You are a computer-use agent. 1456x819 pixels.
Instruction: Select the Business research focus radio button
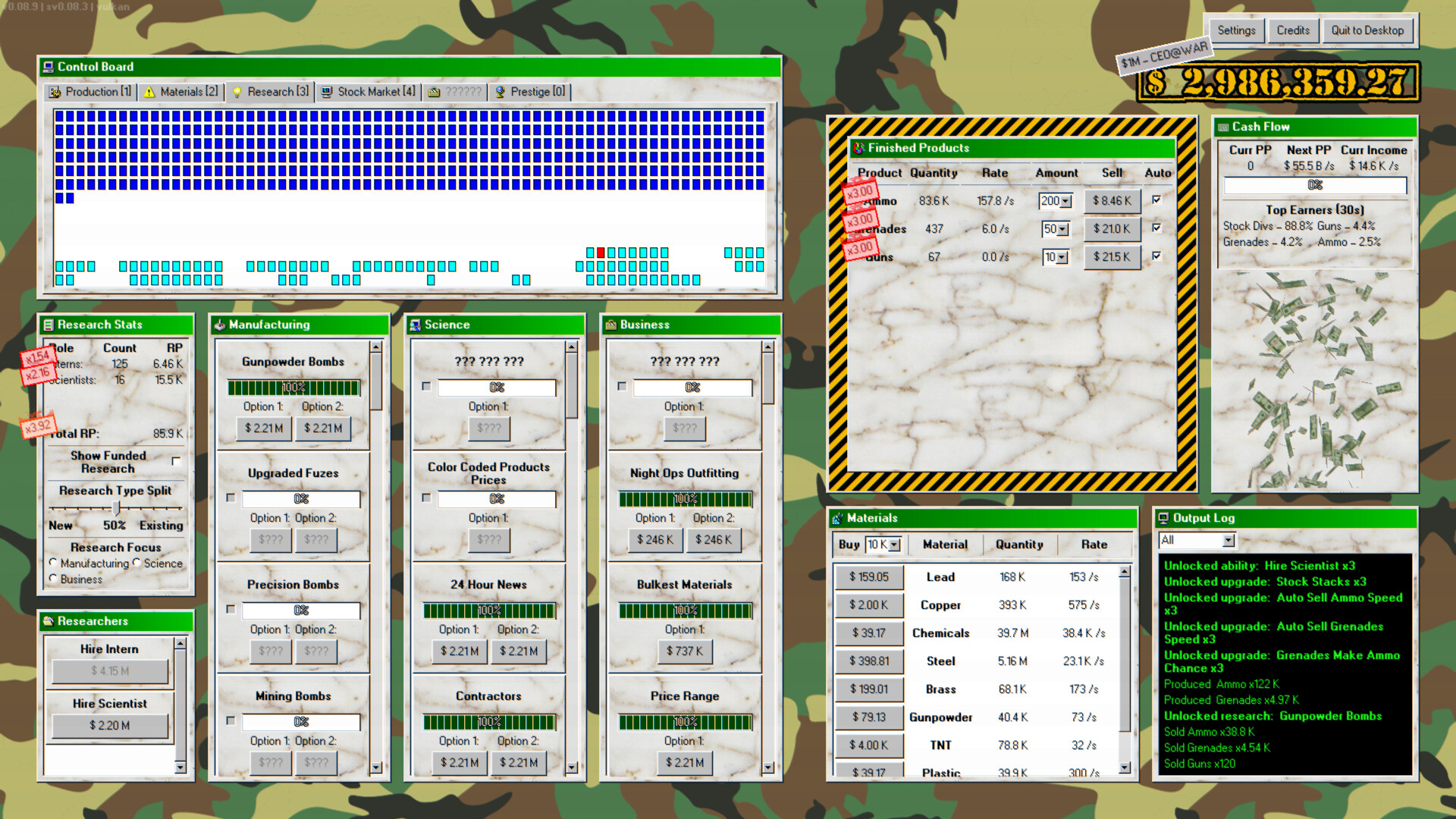tap(53, 579)
